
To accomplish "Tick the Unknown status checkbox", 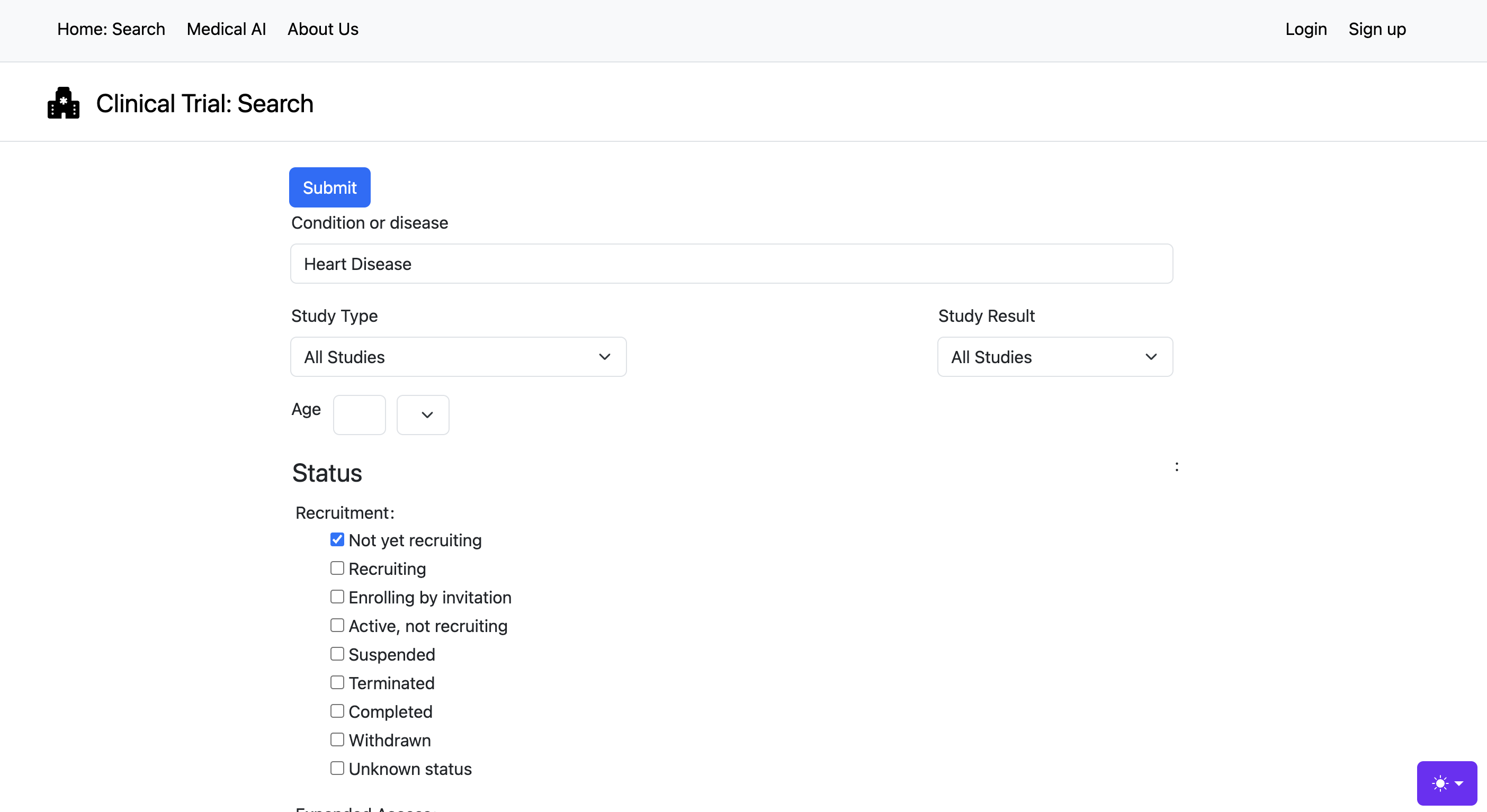I will pyautogui.click(x=337, y=768).
